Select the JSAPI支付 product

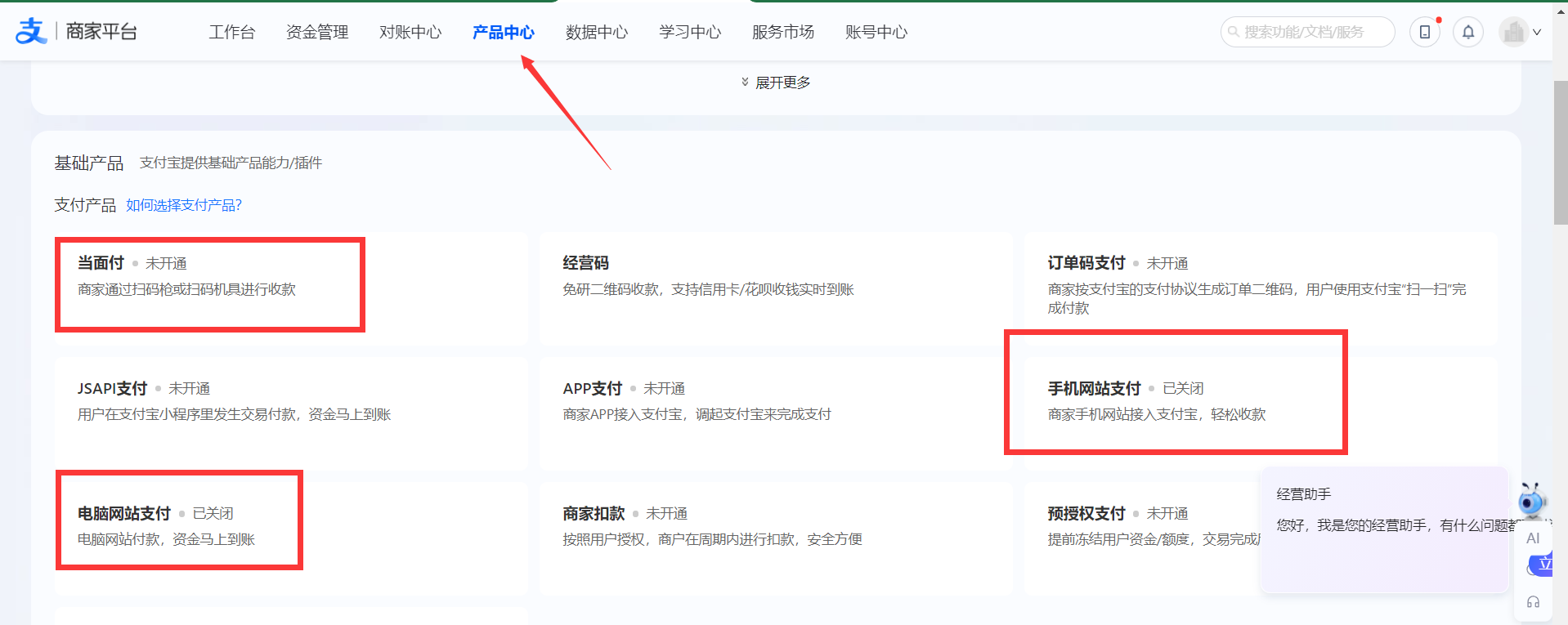pos(291,413)
